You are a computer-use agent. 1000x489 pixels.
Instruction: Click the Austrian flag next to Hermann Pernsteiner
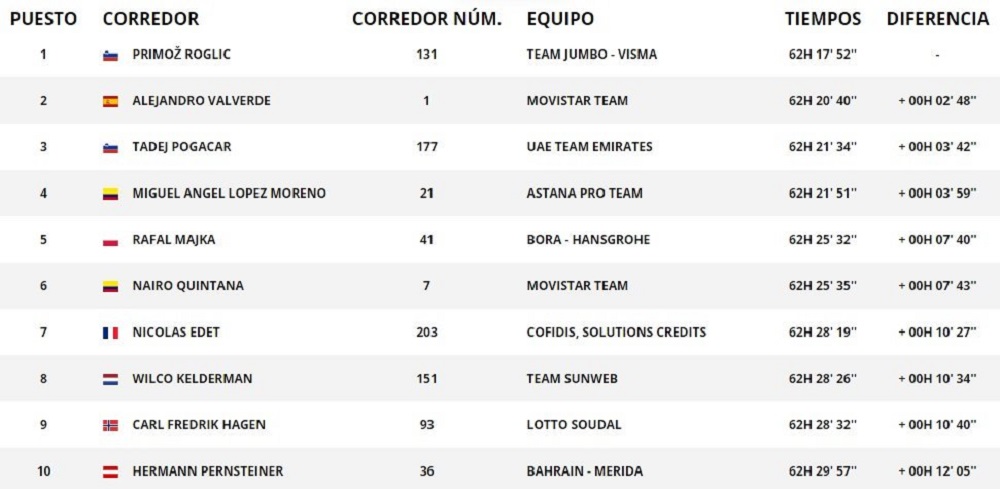[110, 471]
